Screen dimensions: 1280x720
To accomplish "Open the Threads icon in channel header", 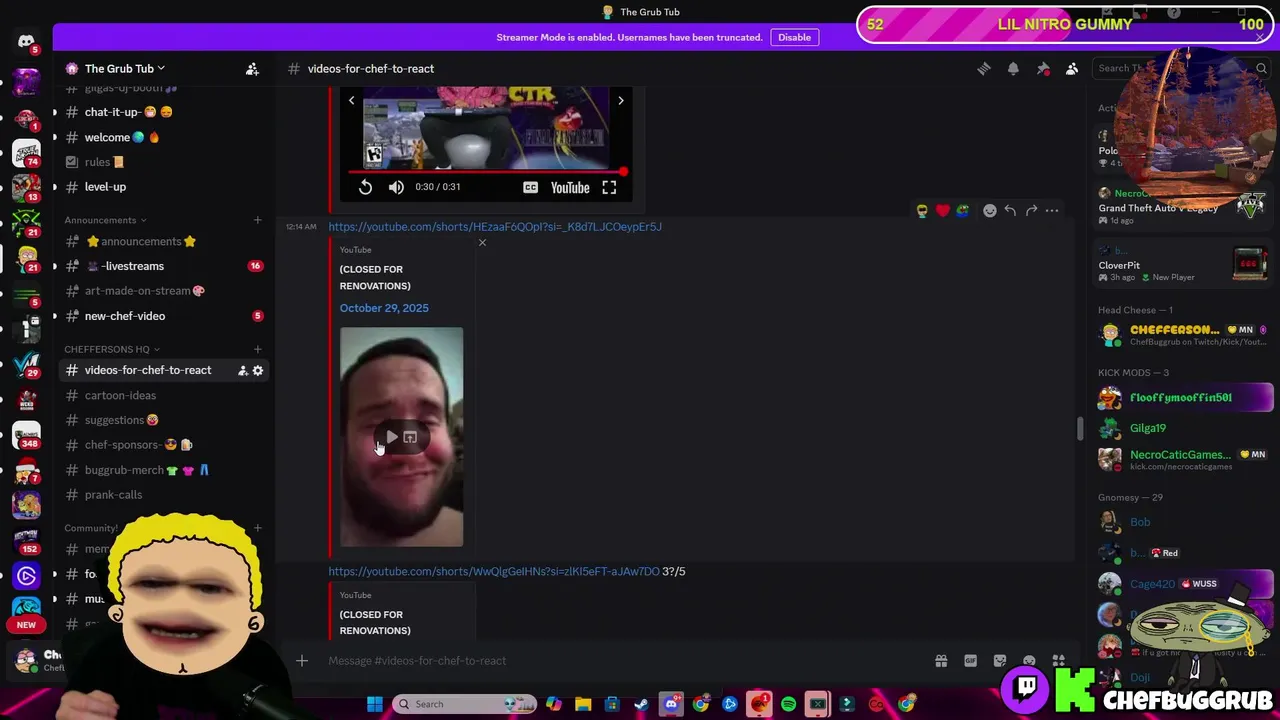I will pyautogui.click(x=984, y=68).
